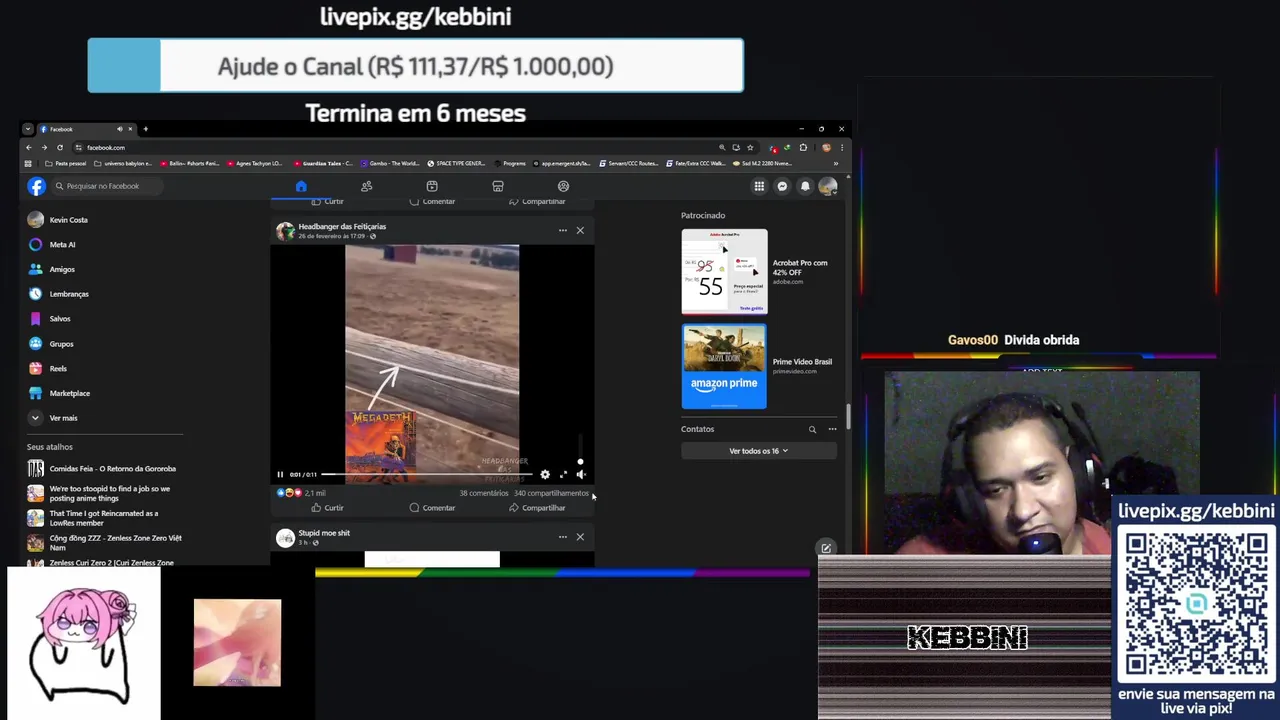Mute the Facebook tab audio icon
Image resolution: width=1280 pixels, height=720 pixels.
119,129
